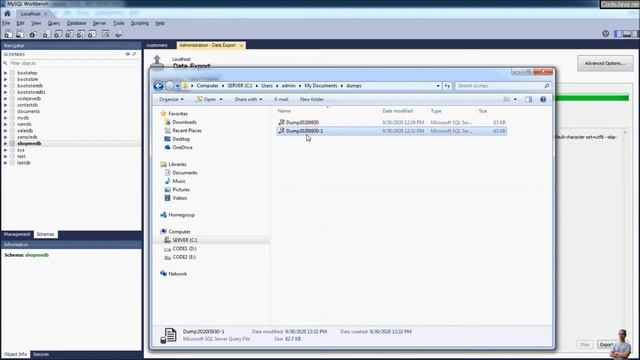
Task: Expand the documents schema
Action: 6,111
